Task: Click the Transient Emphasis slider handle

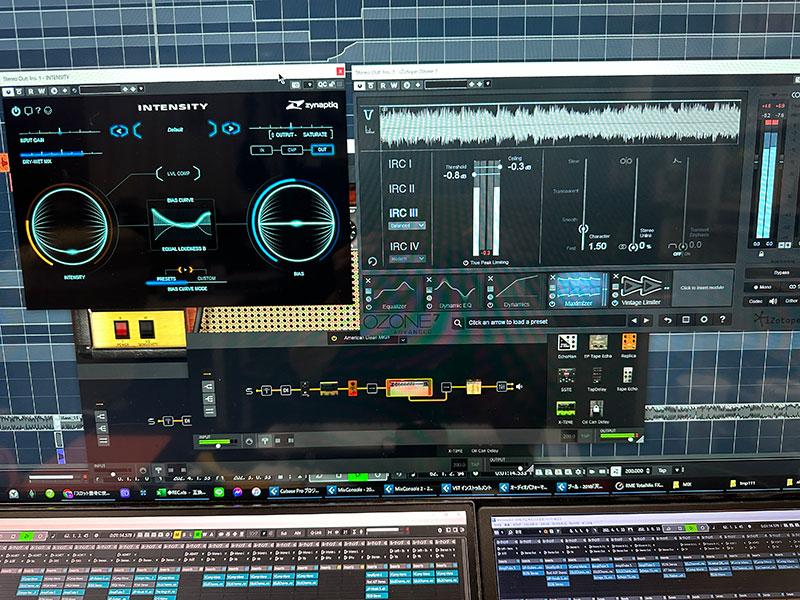Action: pyautogui.click(x=683, y=247)
